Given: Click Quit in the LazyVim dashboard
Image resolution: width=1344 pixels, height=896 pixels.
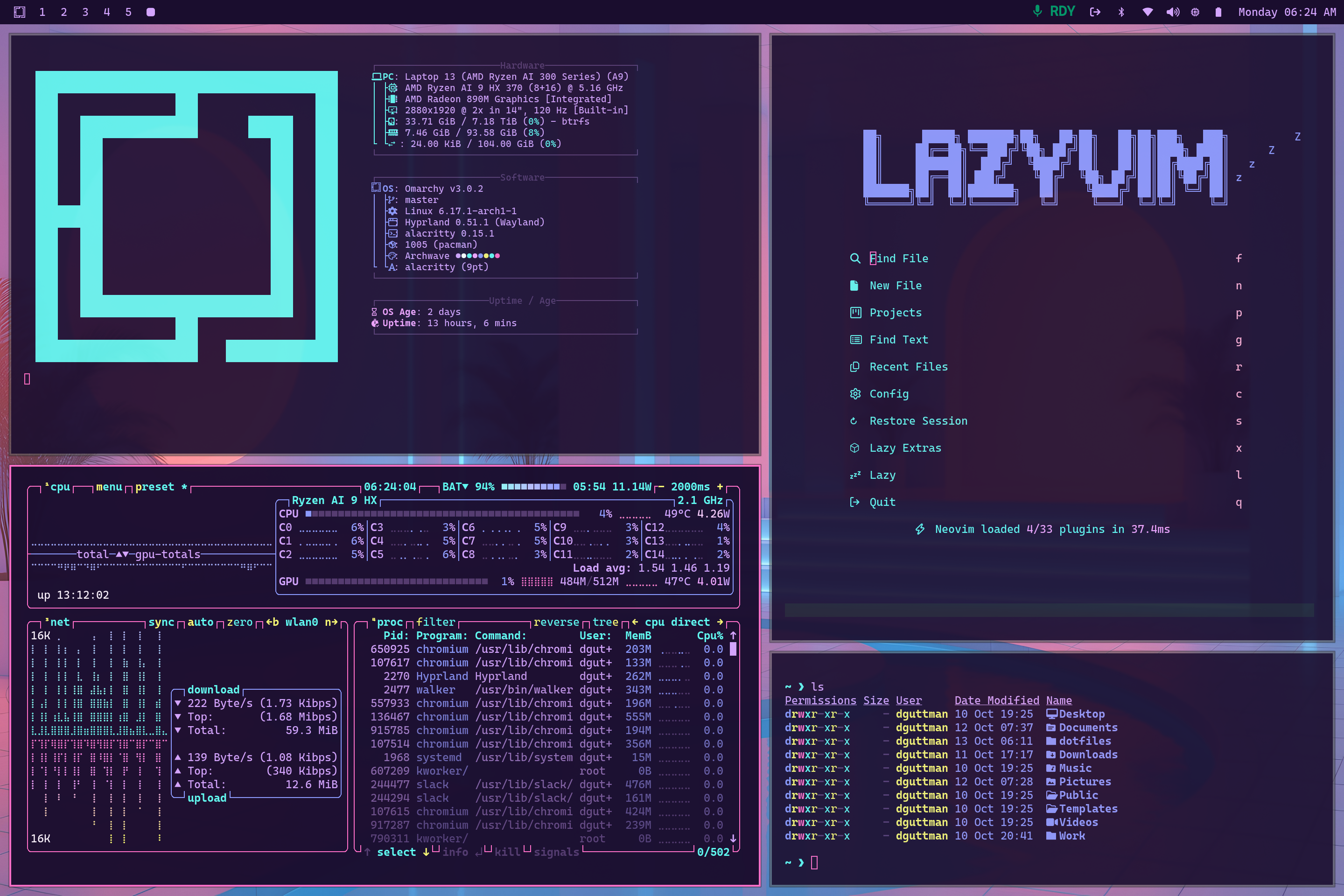Looking at the screenshot, I should point(882,502).
